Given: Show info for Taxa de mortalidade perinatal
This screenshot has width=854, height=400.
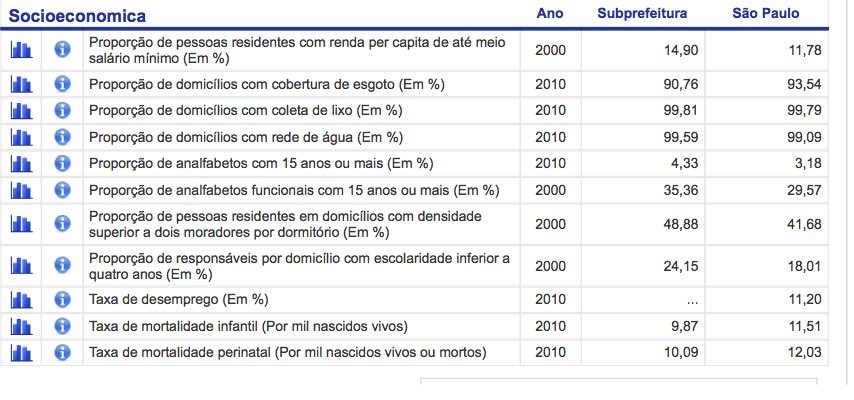Looking at the screenshot, I should point(63,353).
